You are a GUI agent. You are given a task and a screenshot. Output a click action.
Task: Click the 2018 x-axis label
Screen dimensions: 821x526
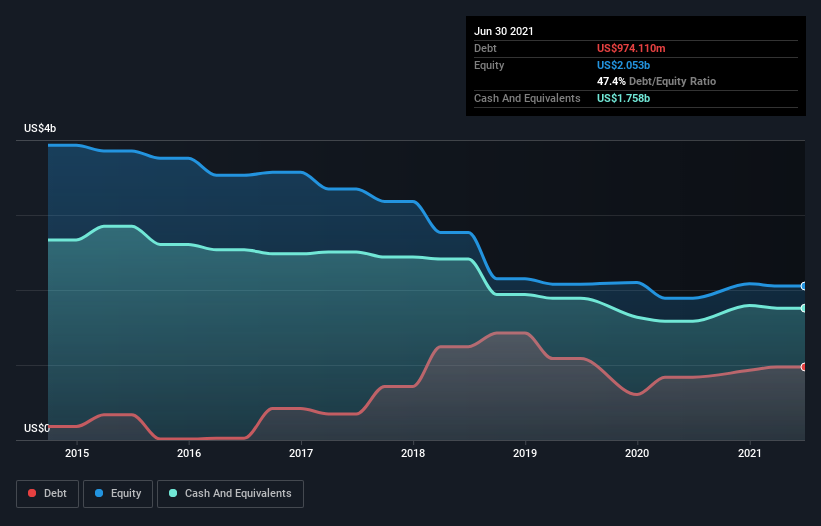click(x=413, y=453)
